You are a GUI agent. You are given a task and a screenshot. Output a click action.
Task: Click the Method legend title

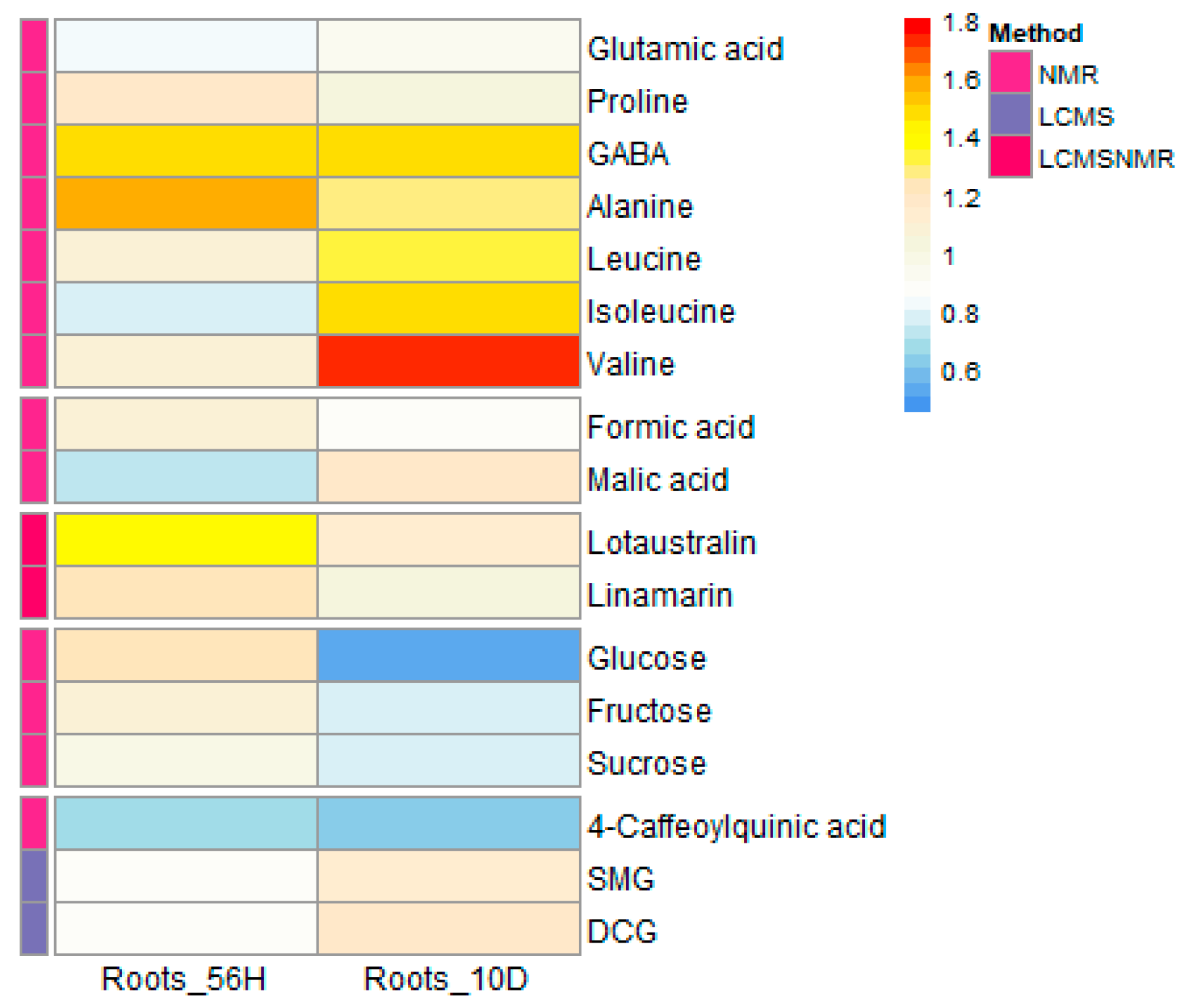click(x=1036, y=33)
